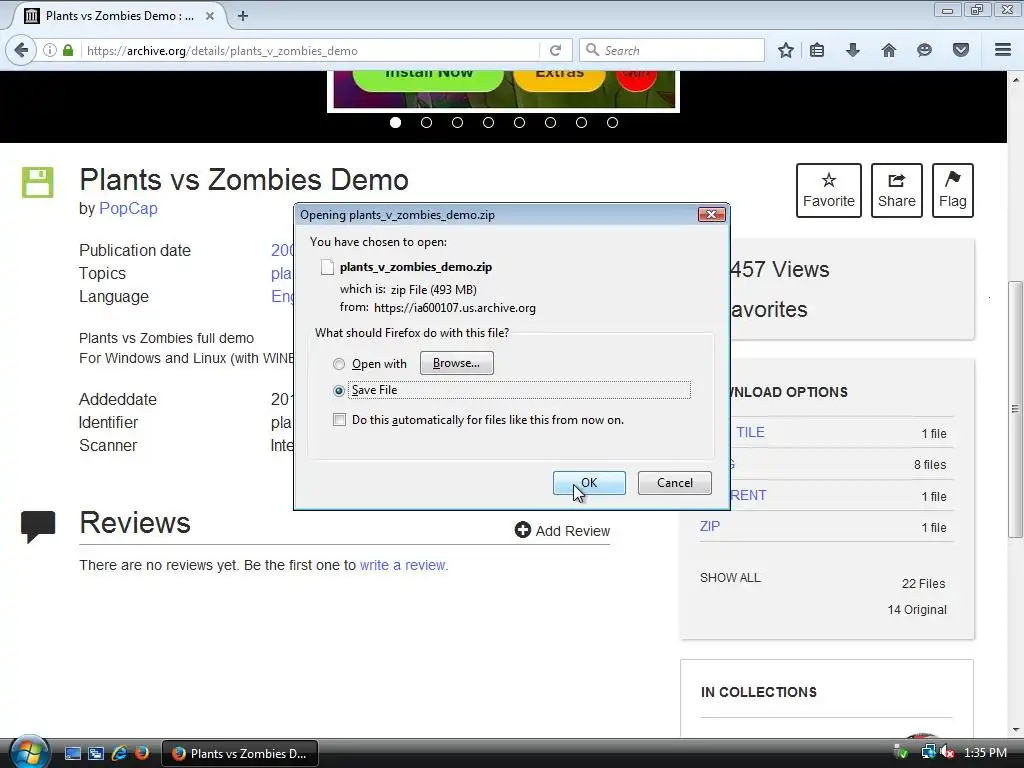The image size is (1024, 768).
Task: Open a new tab with plus button
Action: 243,16
